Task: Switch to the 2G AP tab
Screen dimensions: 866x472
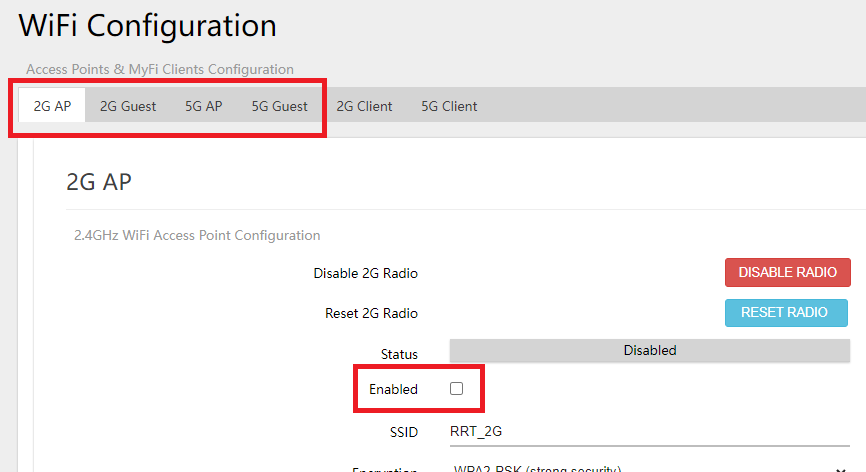Action: click(52, 106)
